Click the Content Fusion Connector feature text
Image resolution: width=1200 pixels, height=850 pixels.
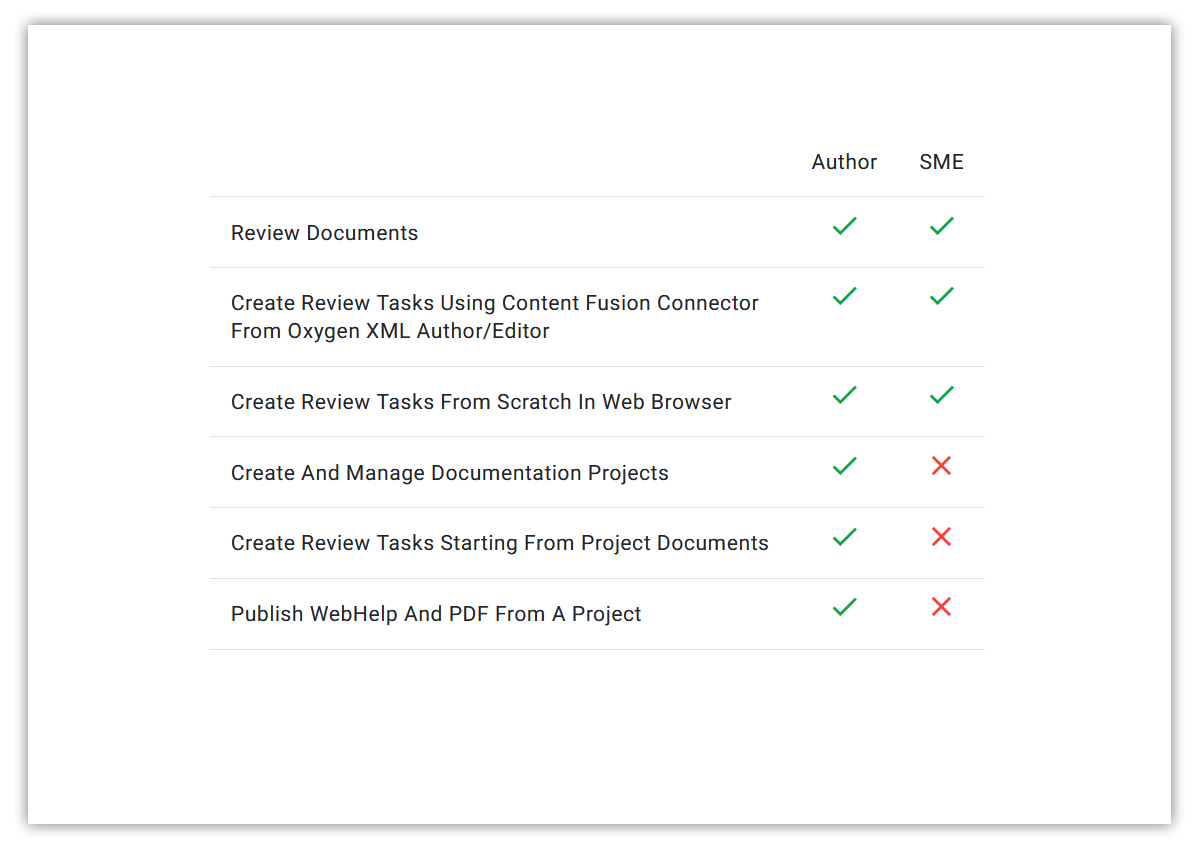click(495, 317)
